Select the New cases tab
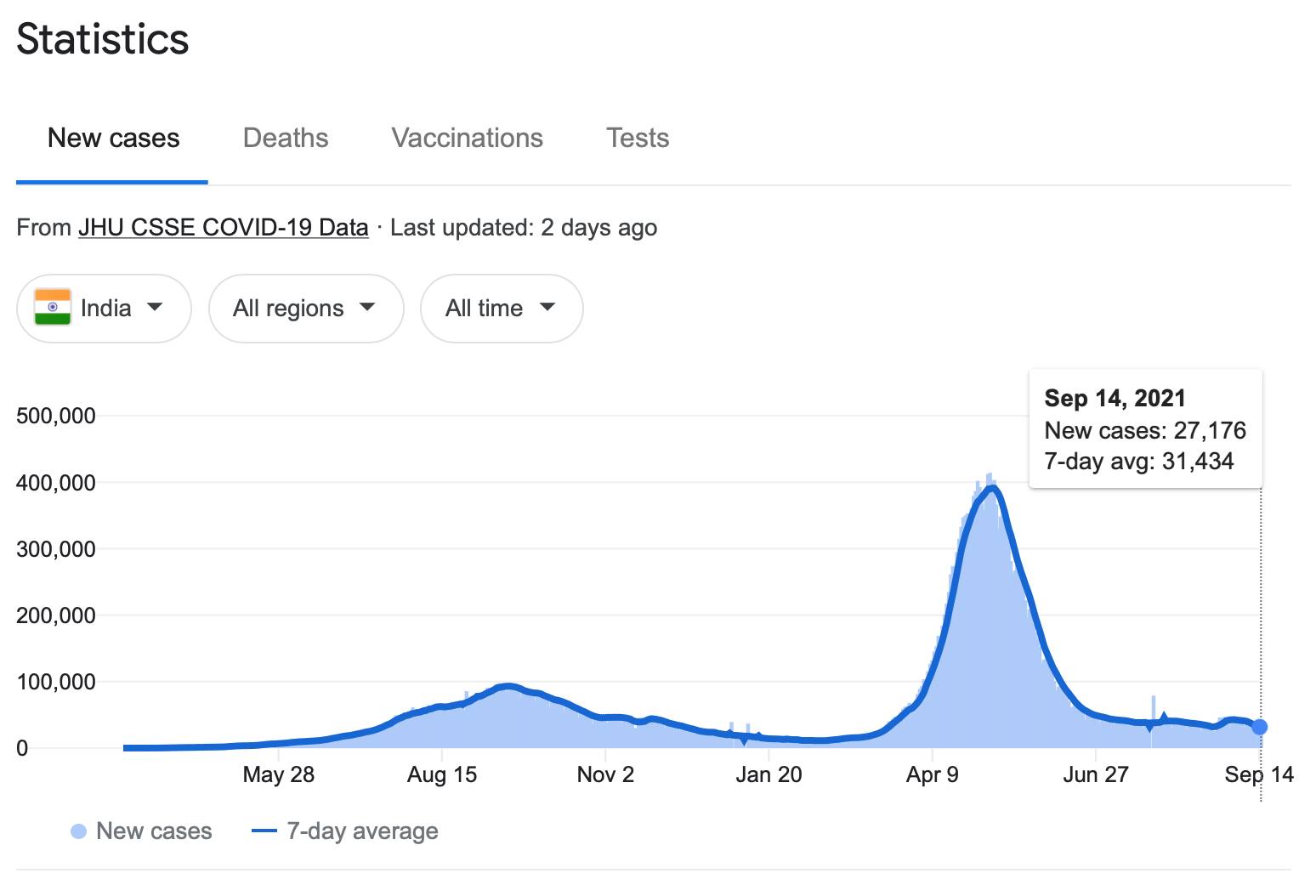Viewport: 1316px width, 896px height. pos(113,138)
